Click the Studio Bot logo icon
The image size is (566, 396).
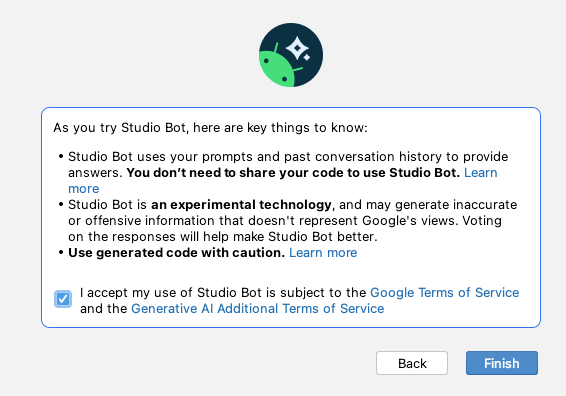pyautogui.click(x=291, y=55)
